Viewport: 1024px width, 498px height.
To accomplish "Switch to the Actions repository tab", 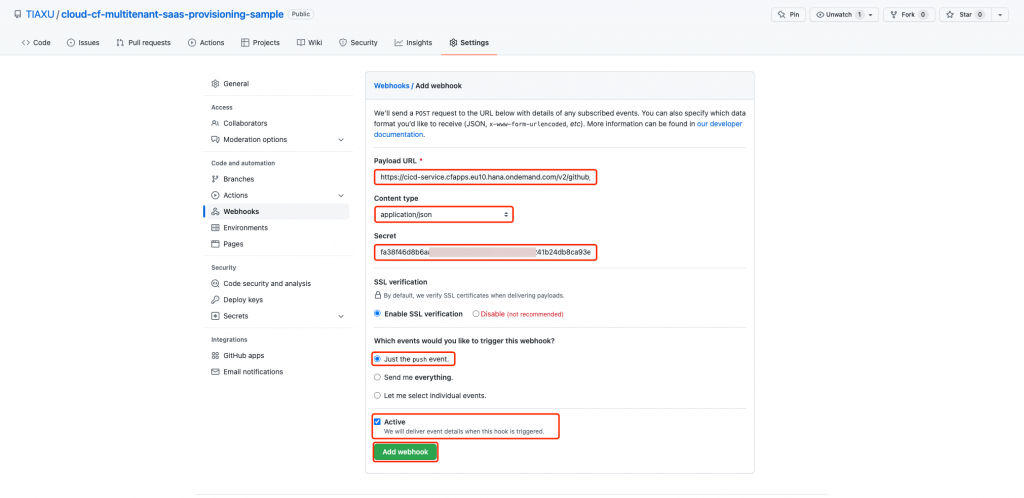I will click(206, 42).
